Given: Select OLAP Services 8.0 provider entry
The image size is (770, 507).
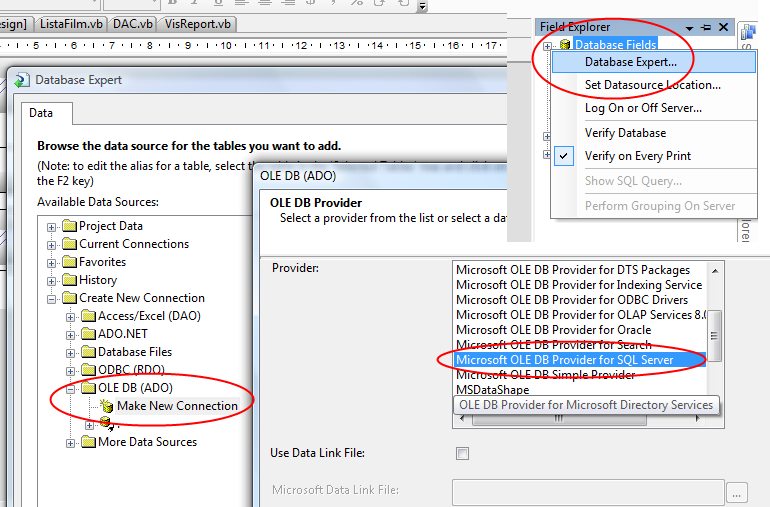Looking at the screenshot, I should (581, 314).
